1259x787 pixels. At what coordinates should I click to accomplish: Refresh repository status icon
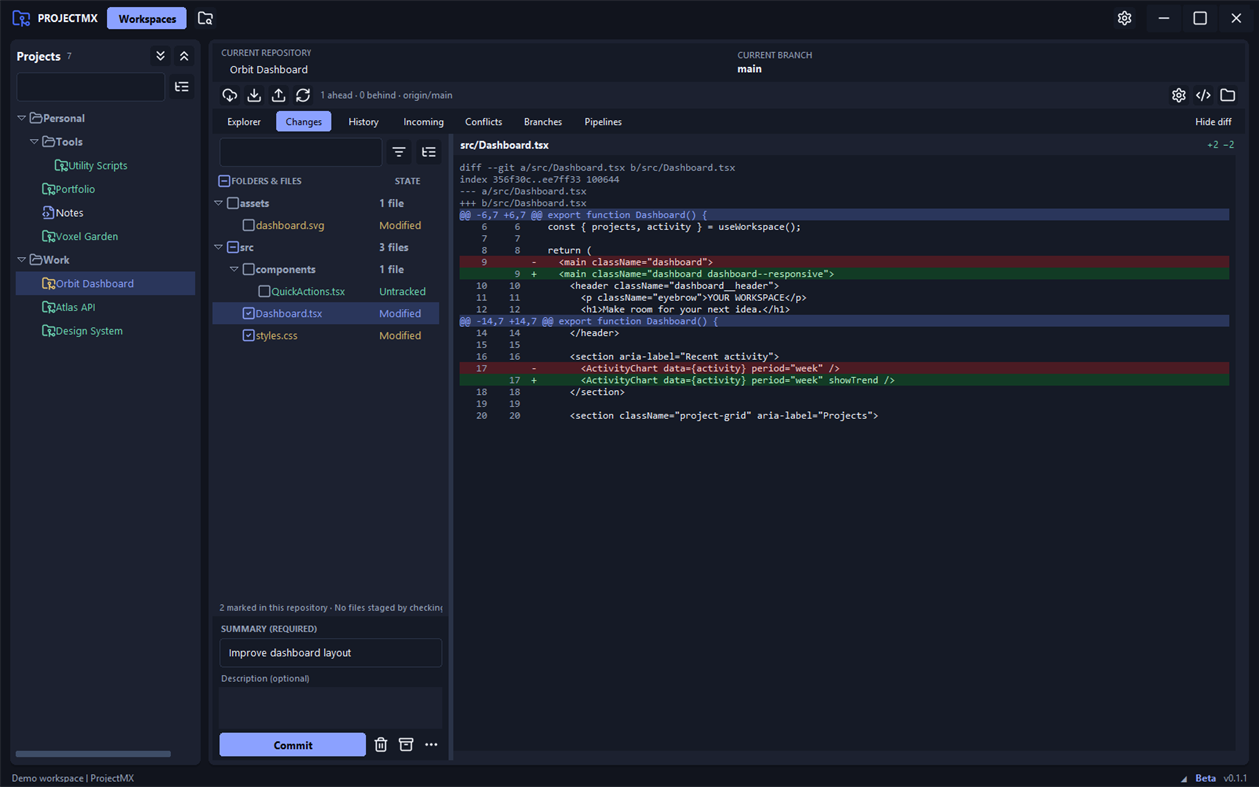303,95
